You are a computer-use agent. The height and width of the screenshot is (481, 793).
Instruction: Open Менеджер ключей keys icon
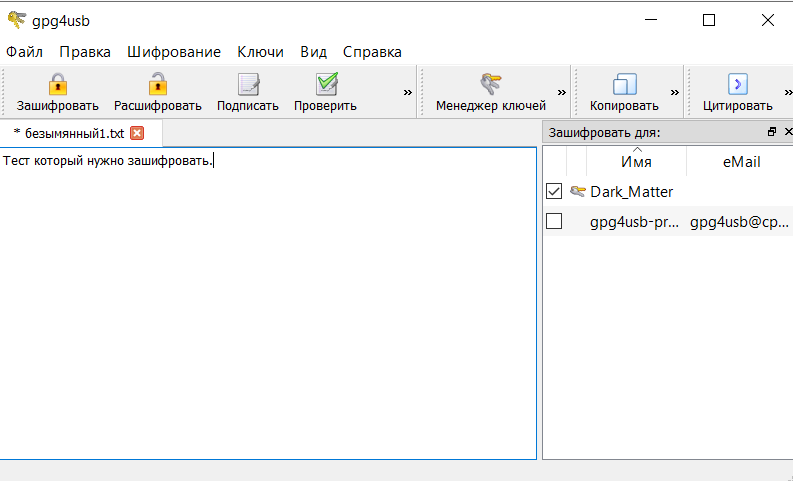pyautogui.click(x=490, y=84)
